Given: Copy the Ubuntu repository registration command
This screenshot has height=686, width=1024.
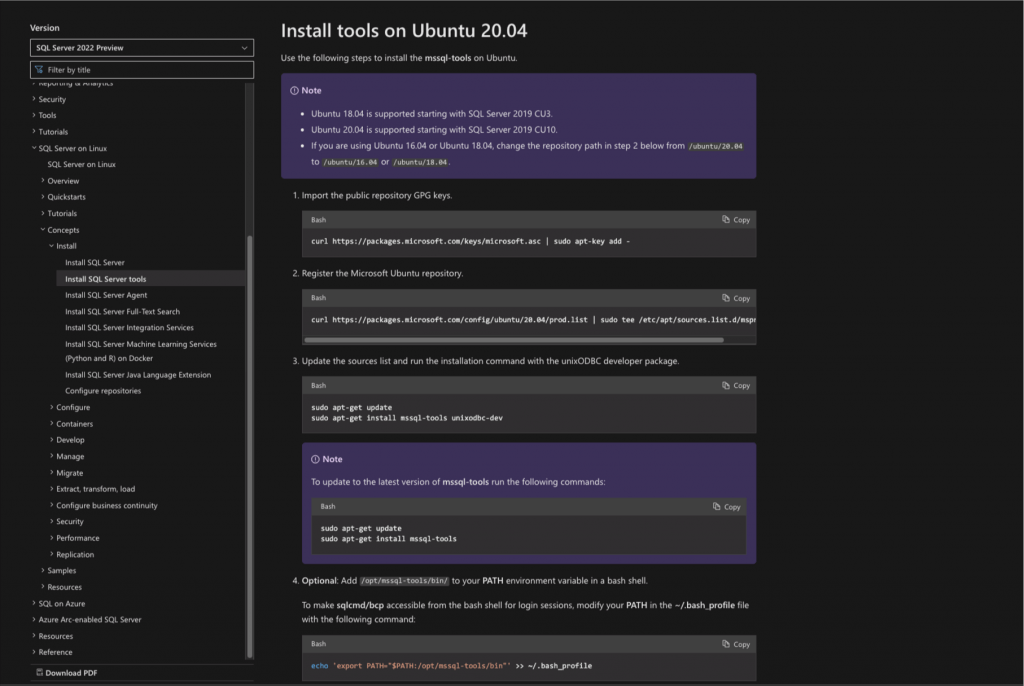Looking at the screenshot, I should click(x=736, y=298).
